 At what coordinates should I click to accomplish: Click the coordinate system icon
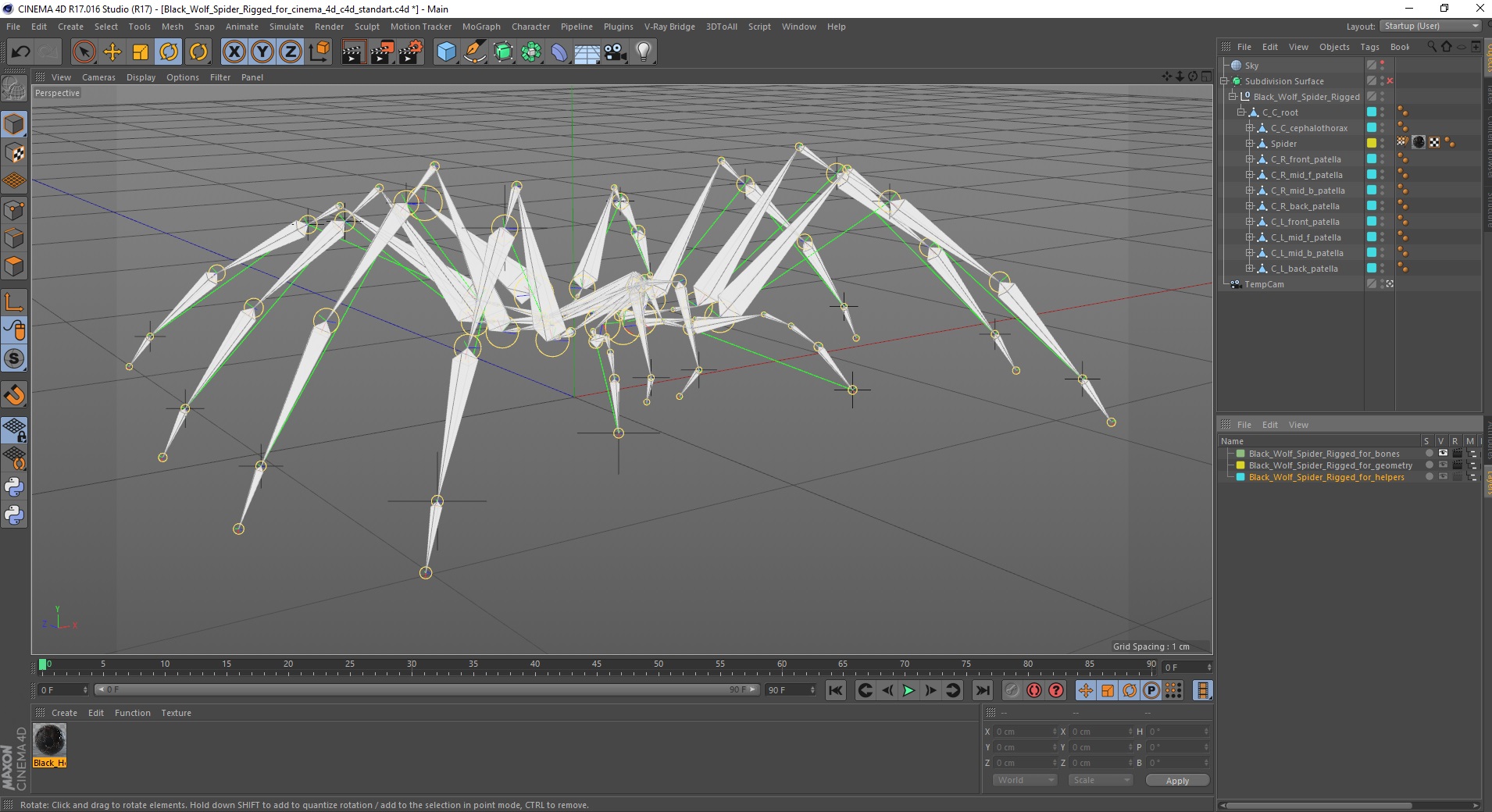point(319,52)
